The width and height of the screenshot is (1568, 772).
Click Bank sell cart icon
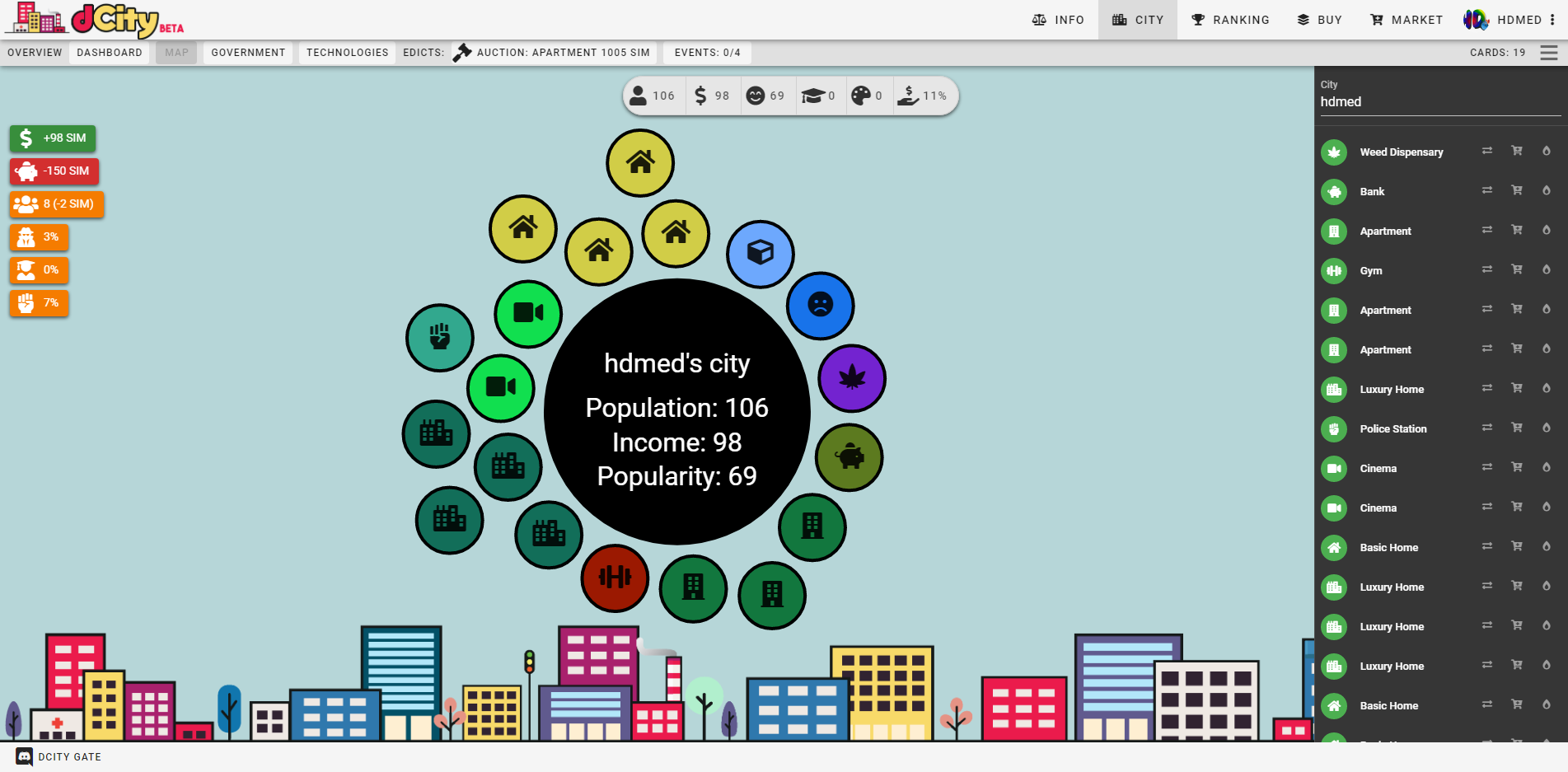pos(1517,190)
